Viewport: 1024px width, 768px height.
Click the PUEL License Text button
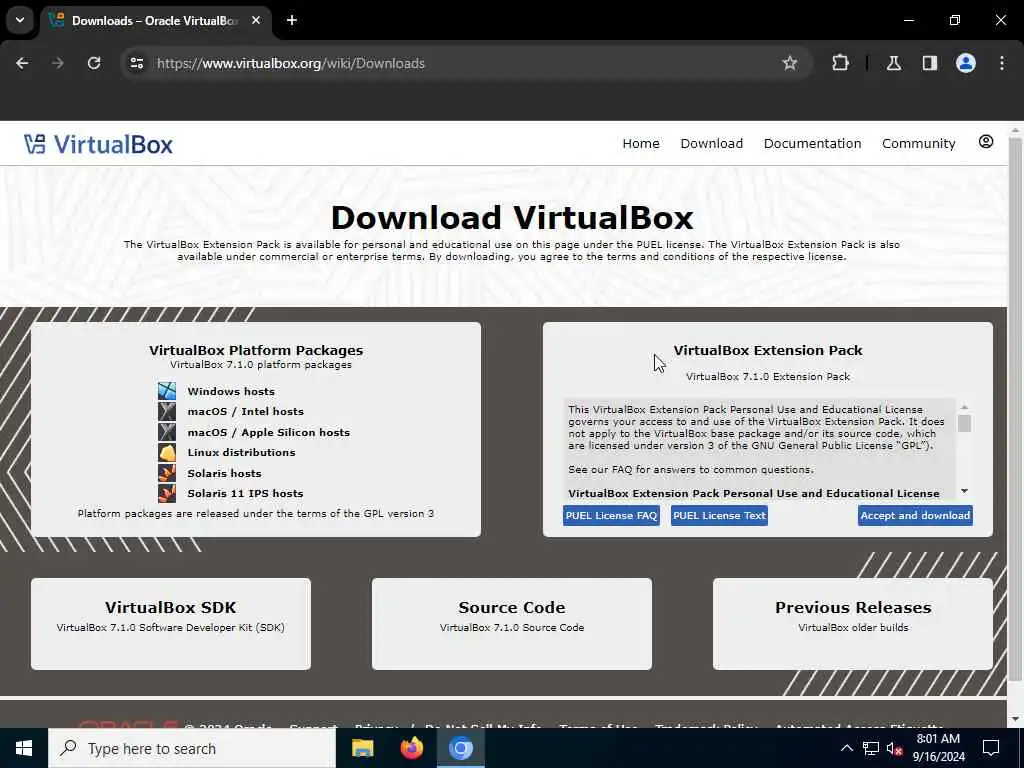click(x=719, y=515)
